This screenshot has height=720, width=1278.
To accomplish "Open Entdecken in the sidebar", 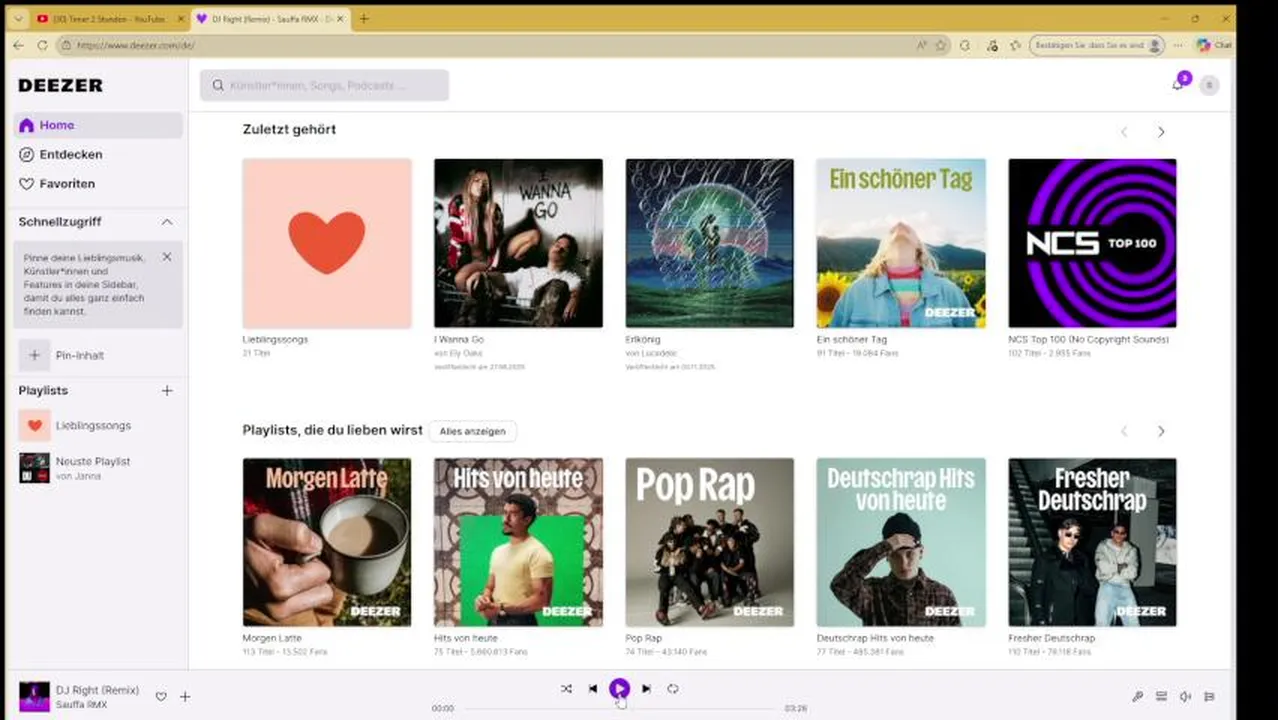I will click(98, 154).
